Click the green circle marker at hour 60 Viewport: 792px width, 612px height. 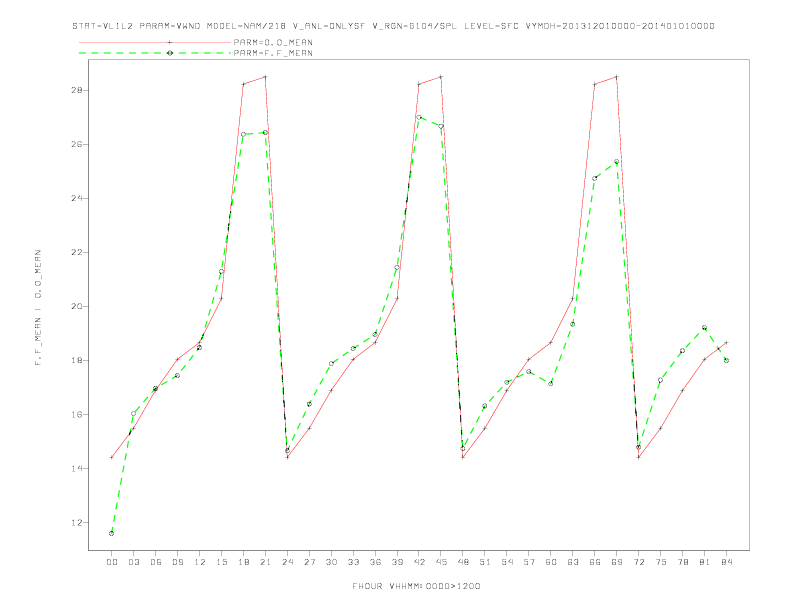coord(551,384)
